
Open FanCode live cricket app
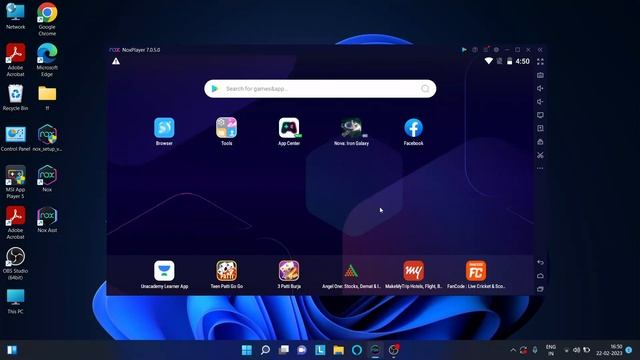tap(476, 271)
